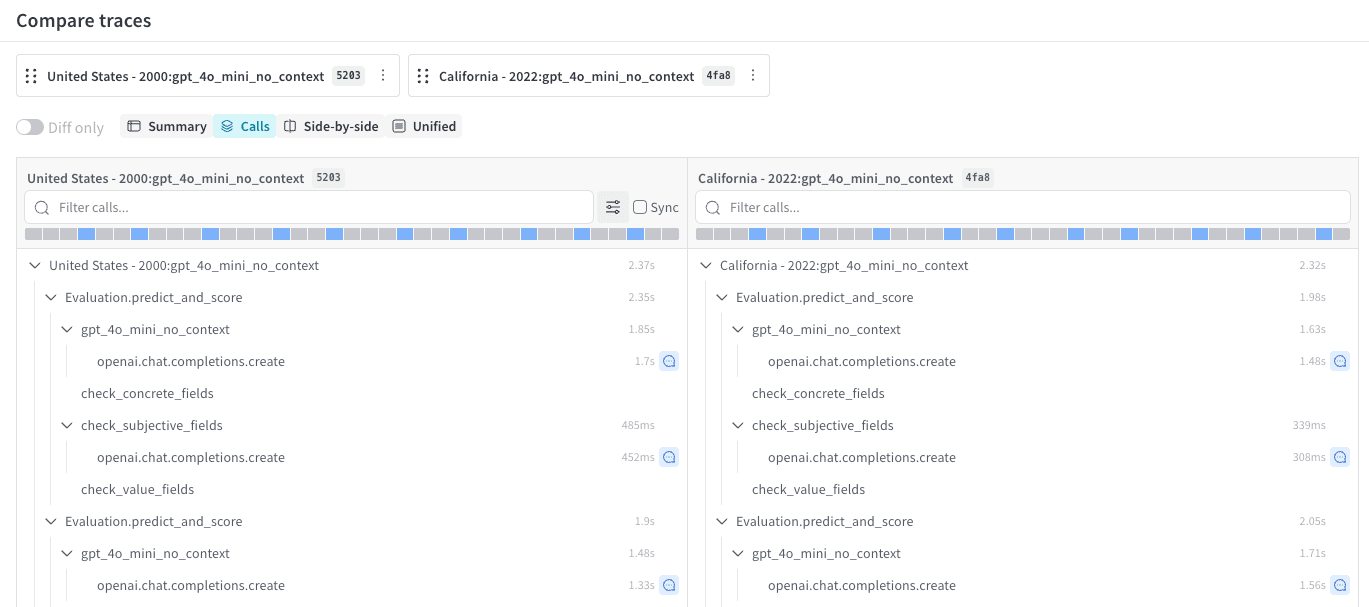Open the chat icon on the 308ms completions row
The image size is (1369, 607).
(1341, 457)
